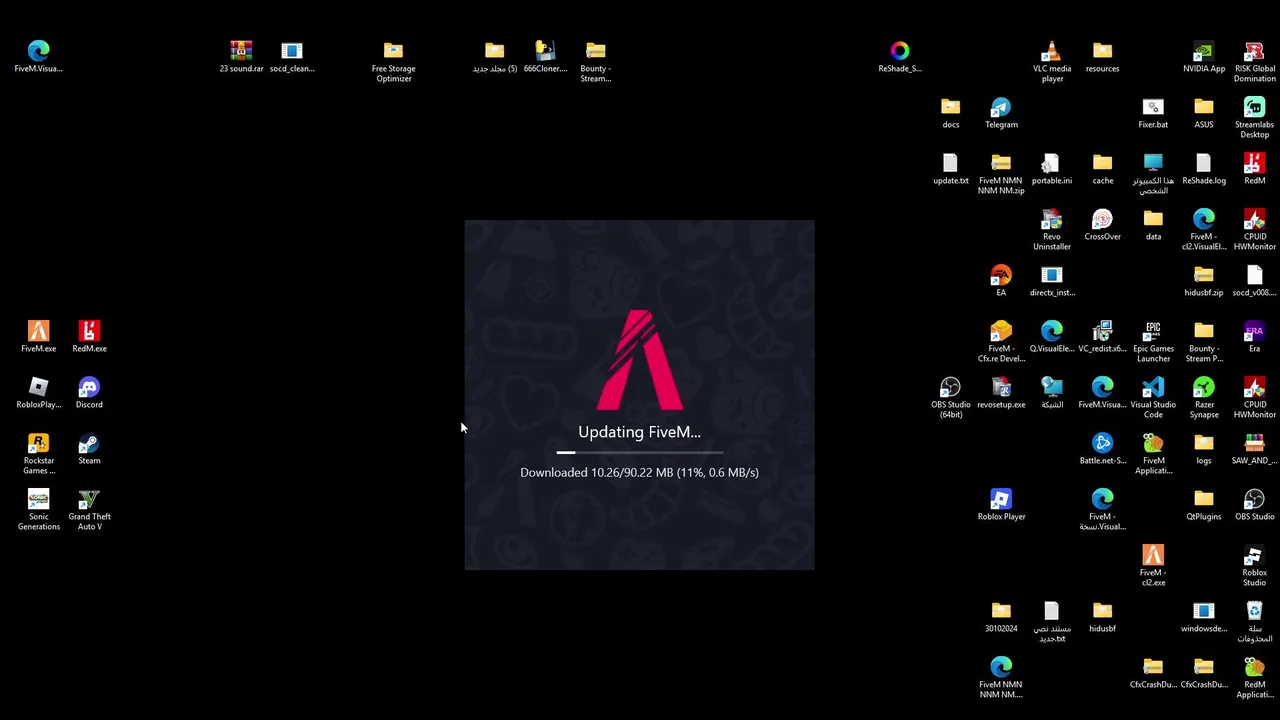
Task: Launch the Rockstar Games launcher icon
Action: (38, 453)
